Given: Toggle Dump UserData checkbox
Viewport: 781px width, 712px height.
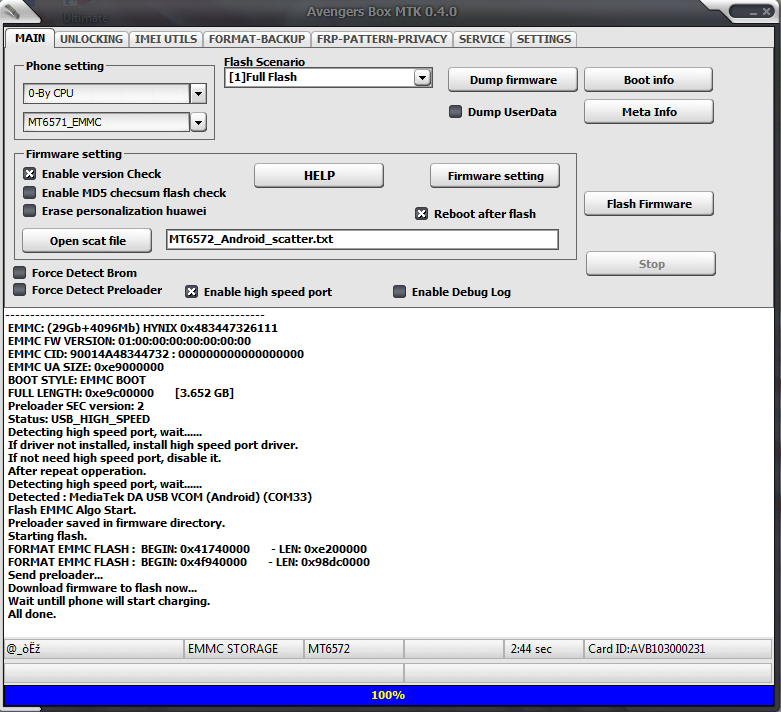Looking at the screenshot, I should (455, 112).
